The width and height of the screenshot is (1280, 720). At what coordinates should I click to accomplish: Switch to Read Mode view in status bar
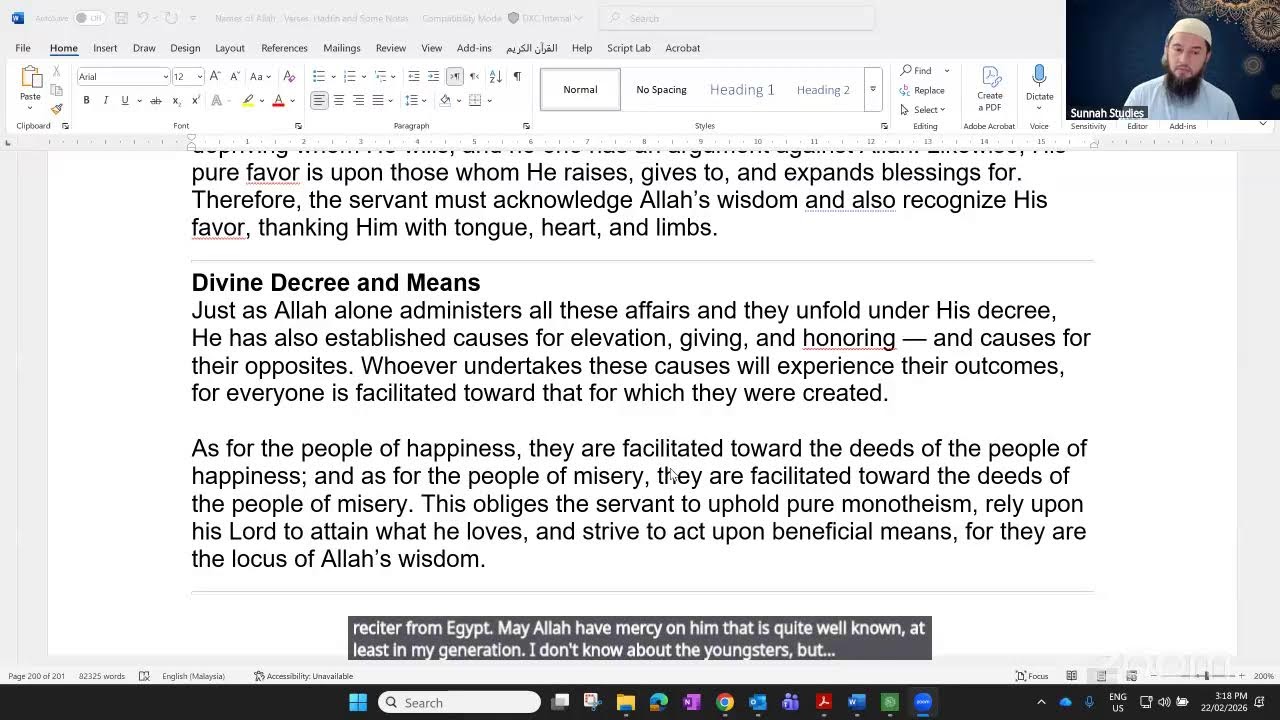tap(1071, 676)
